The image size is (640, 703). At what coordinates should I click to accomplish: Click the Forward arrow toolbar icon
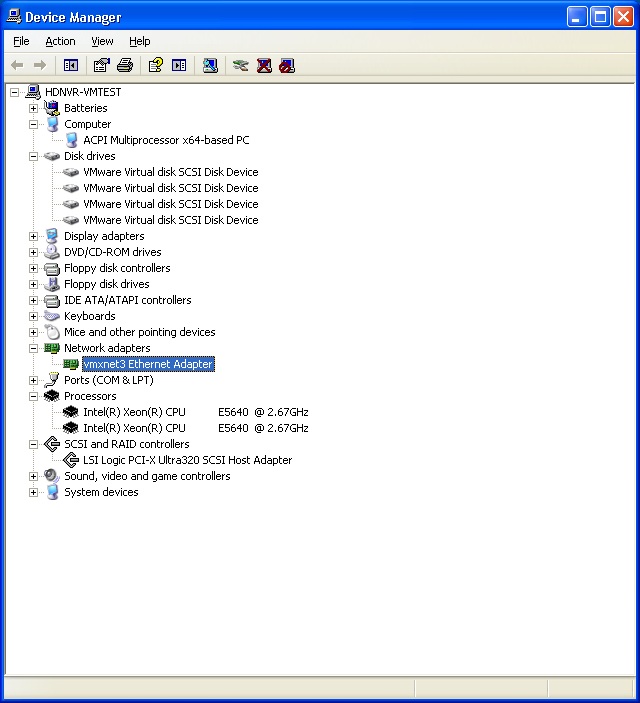(x=40, y=65)
